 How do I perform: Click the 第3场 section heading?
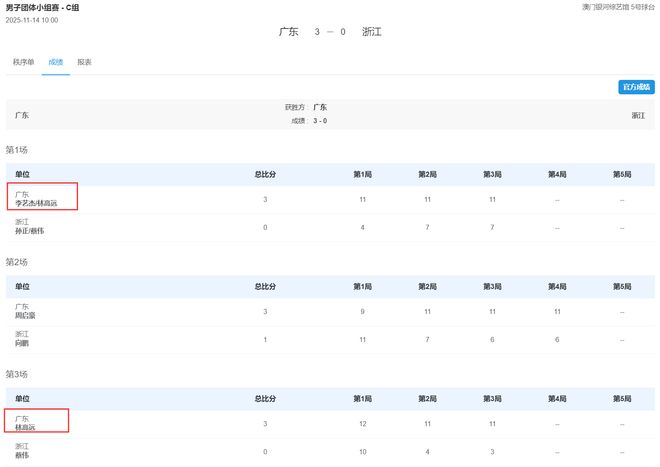[16, 374]
